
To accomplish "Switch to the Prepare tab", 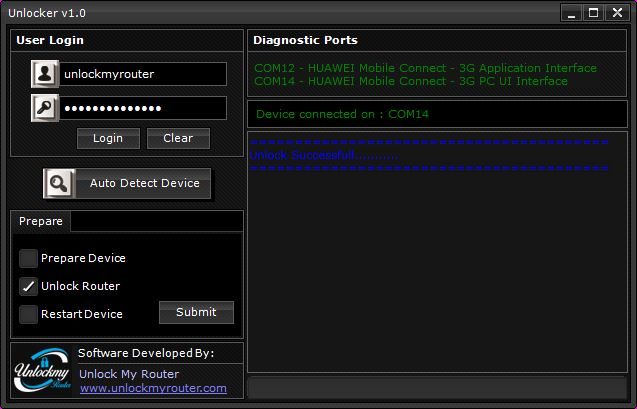I will pos(41,221).
